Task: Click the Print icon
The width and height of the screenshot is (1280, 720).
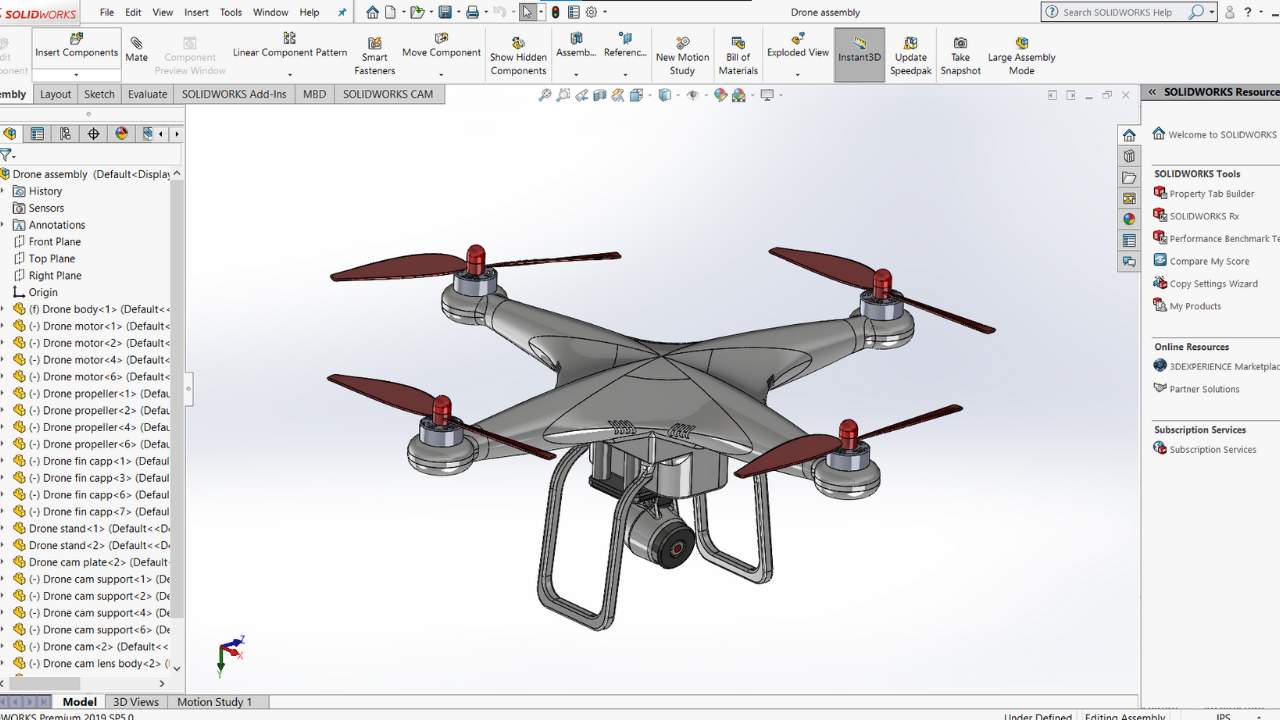Action: (474, 12)
